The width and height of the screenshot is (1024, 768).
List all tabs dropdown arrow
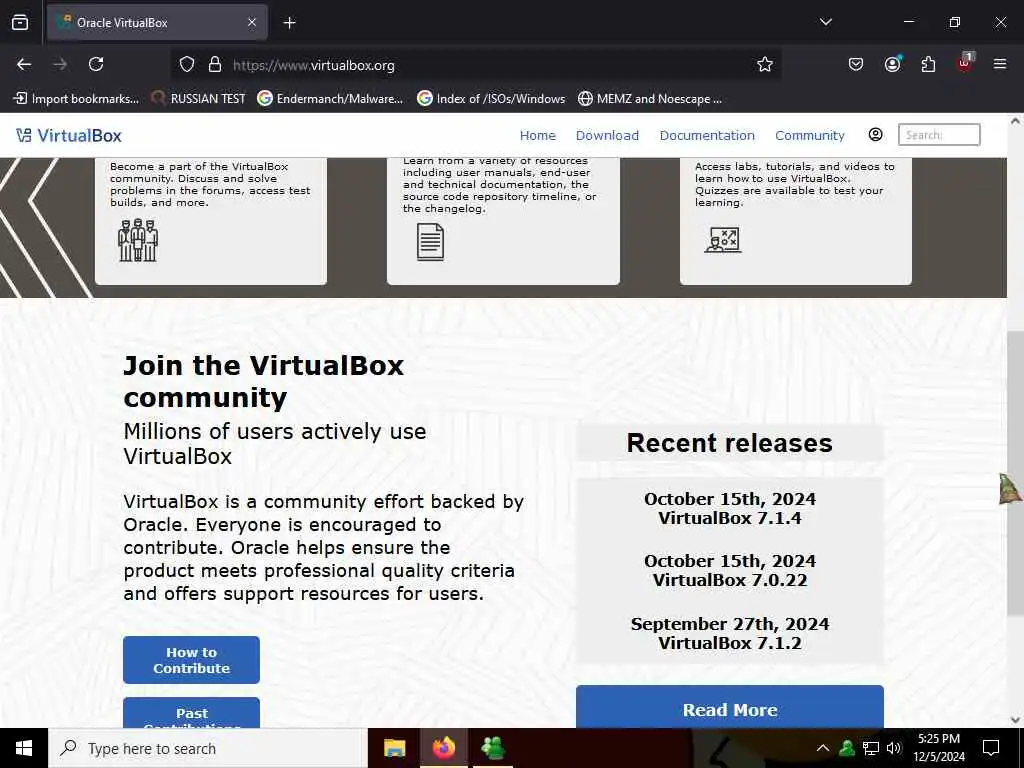pos(825,22)
